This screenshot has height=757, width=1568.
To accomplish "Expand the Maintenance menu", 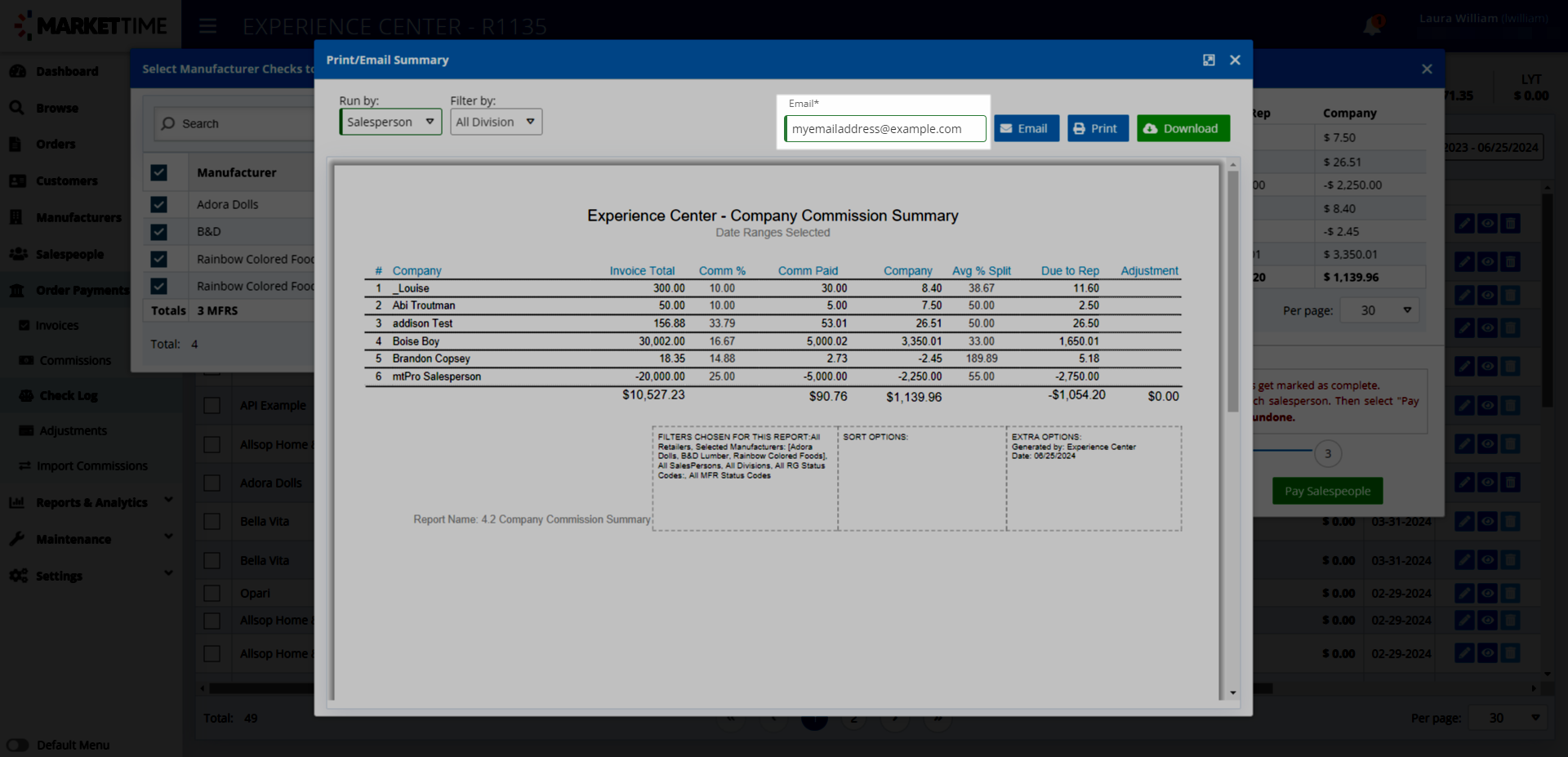I will (x=168, y=537).
